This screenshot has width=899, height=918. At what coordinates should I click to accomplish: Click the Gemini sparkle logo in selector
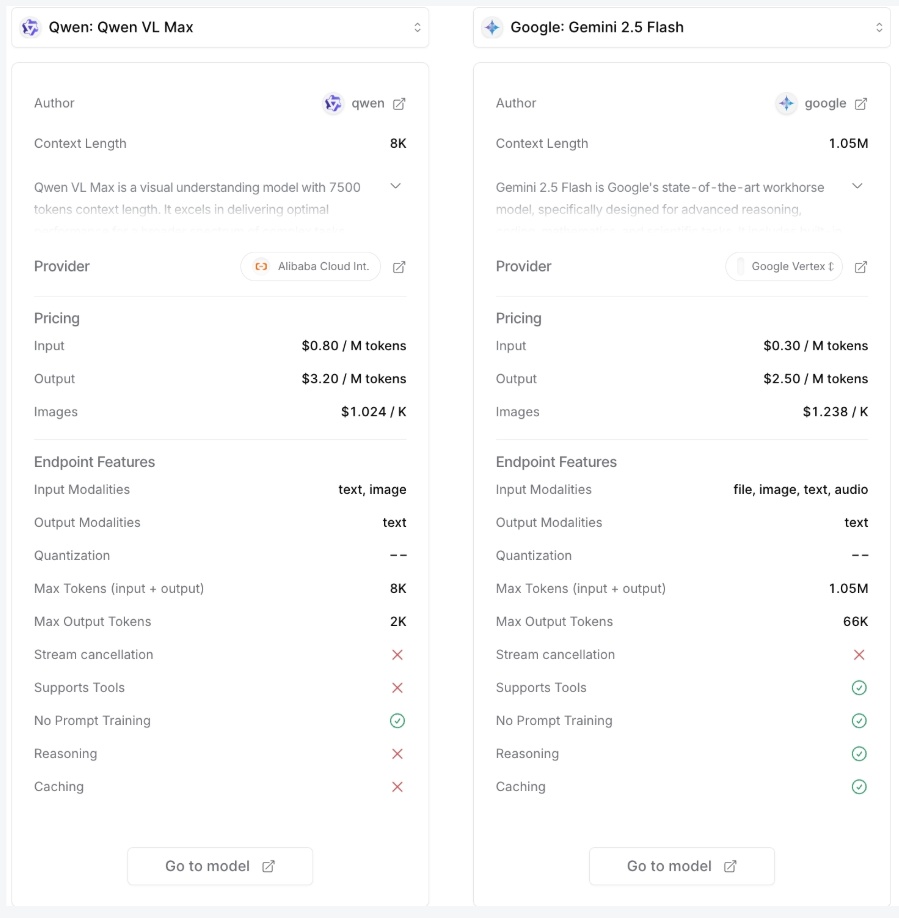(491, 28)
